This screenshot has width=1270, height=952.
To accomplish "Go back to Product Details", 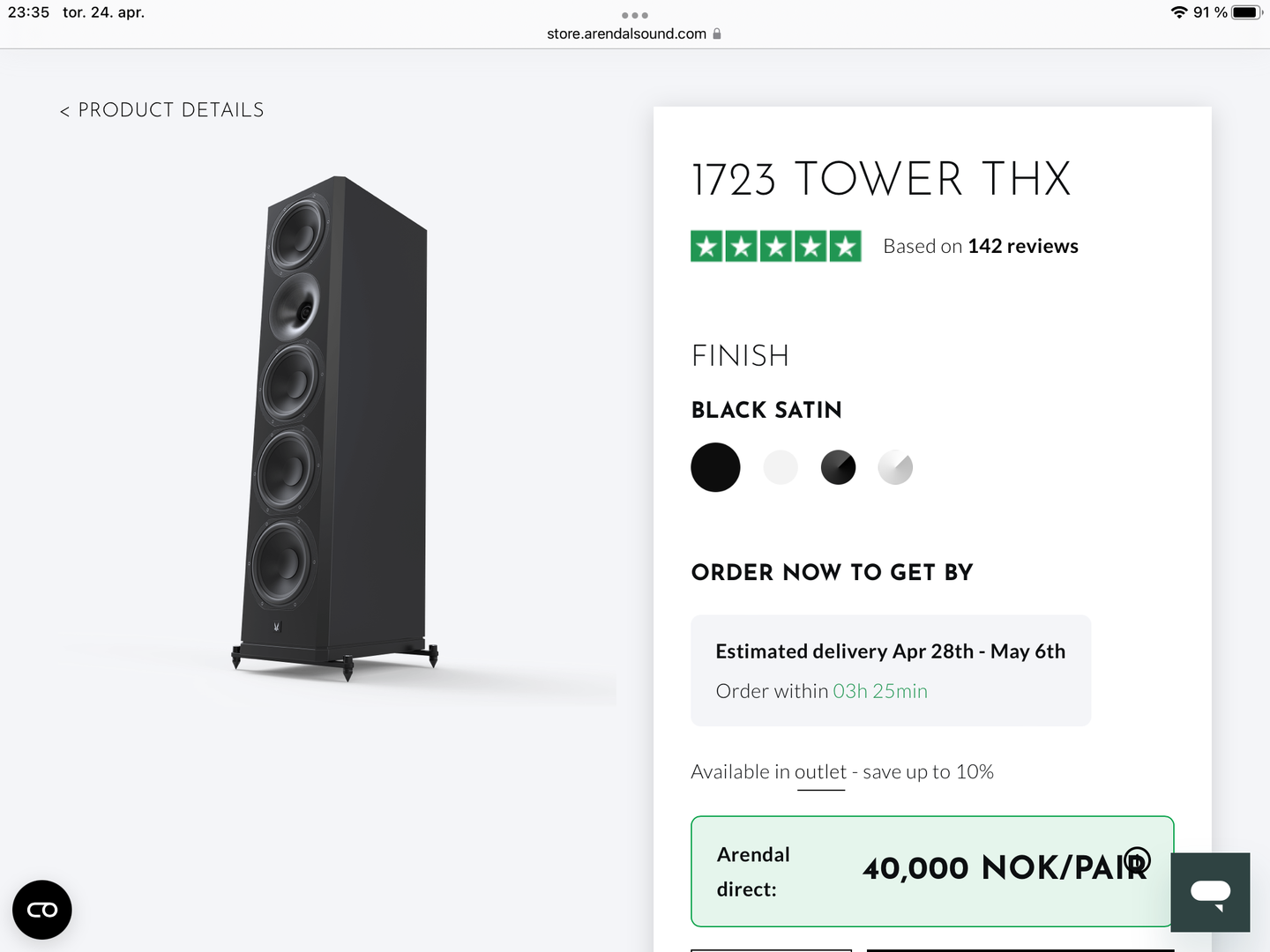I will [162, 110].
